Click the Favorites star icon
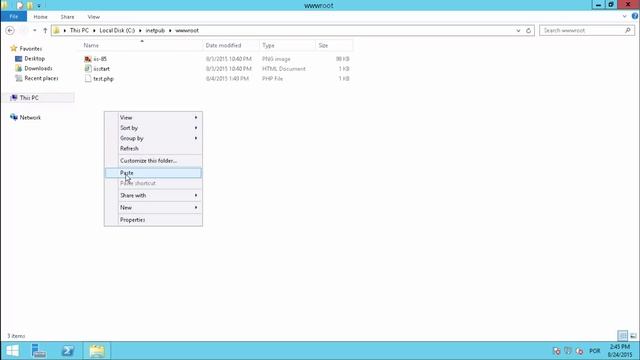Viewport: 640px width, 360px height. click(13, 49)
